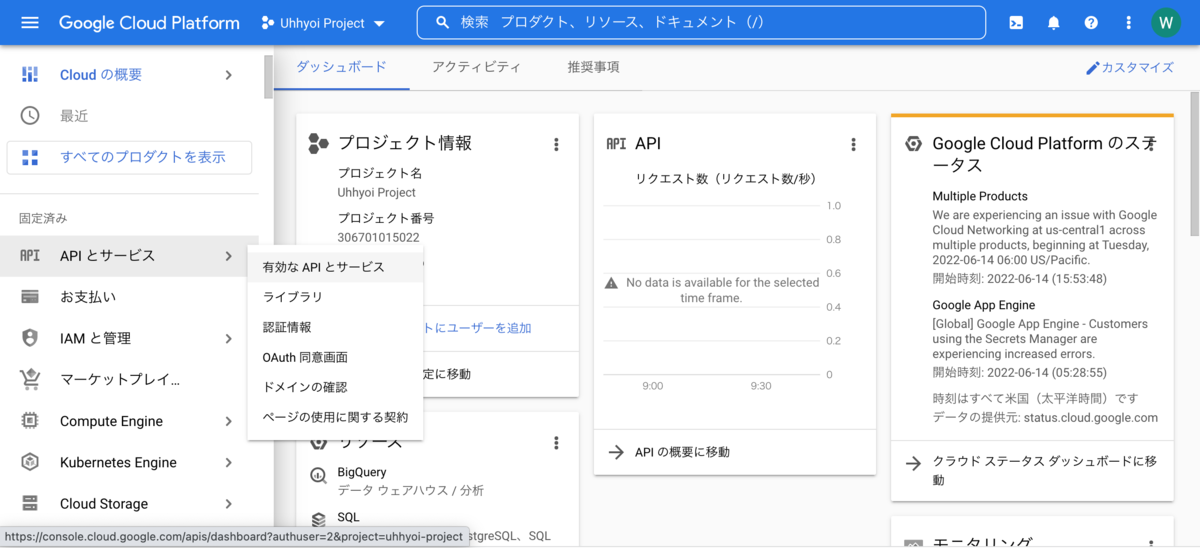The width and height of the screenshot is (1200, 548).
Task: Select ドメインの確認 in the submenu
Action: point(335,387)
